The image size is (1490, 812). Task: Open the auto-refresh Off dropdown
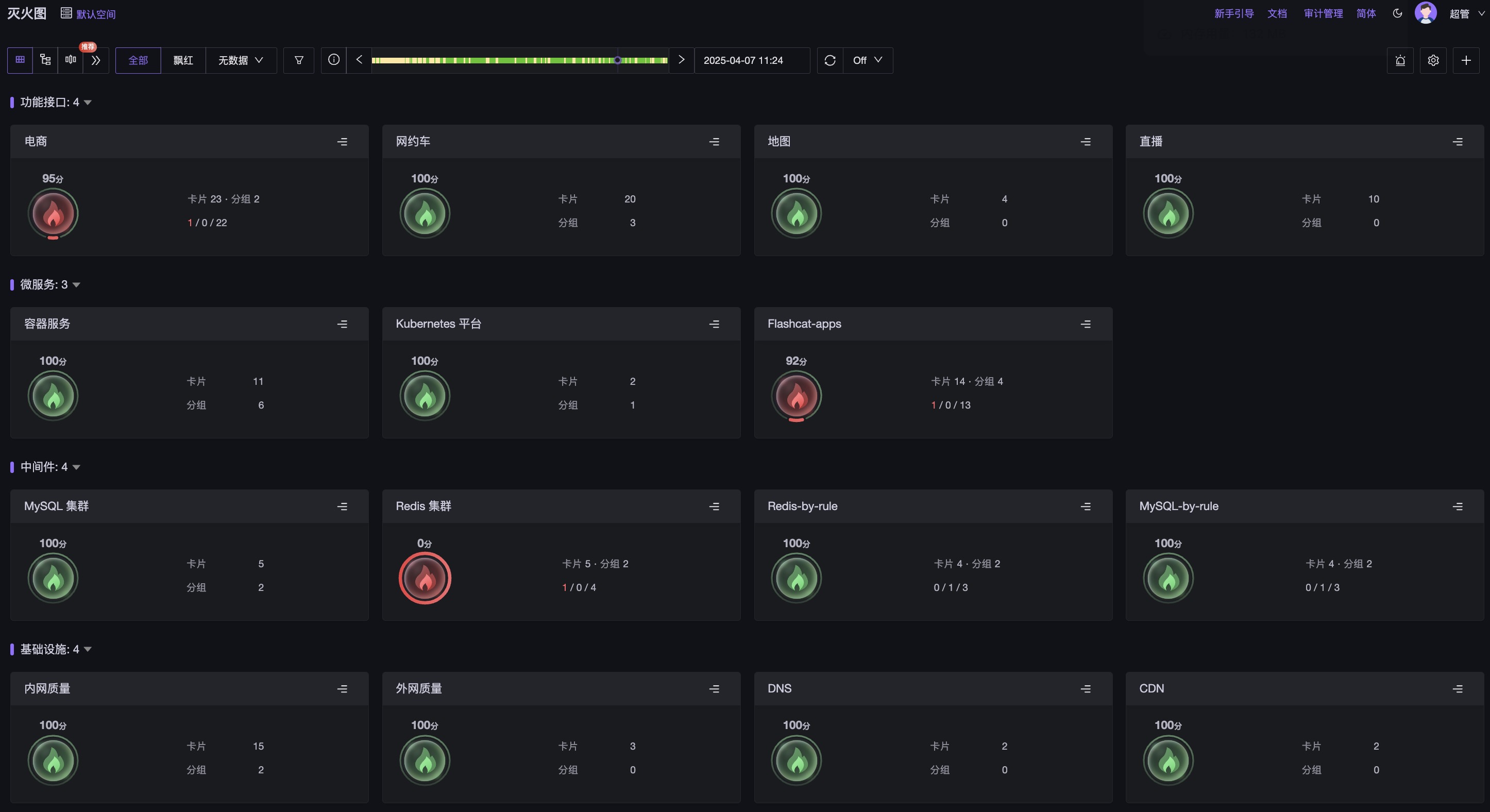(x=867, y=60)
